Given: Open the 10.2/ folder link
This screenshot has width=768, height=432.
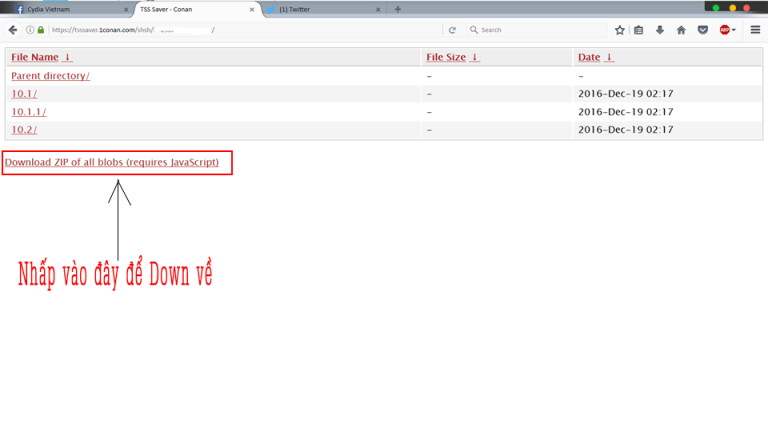Looking at the screenshot, I should pos(24,130).
